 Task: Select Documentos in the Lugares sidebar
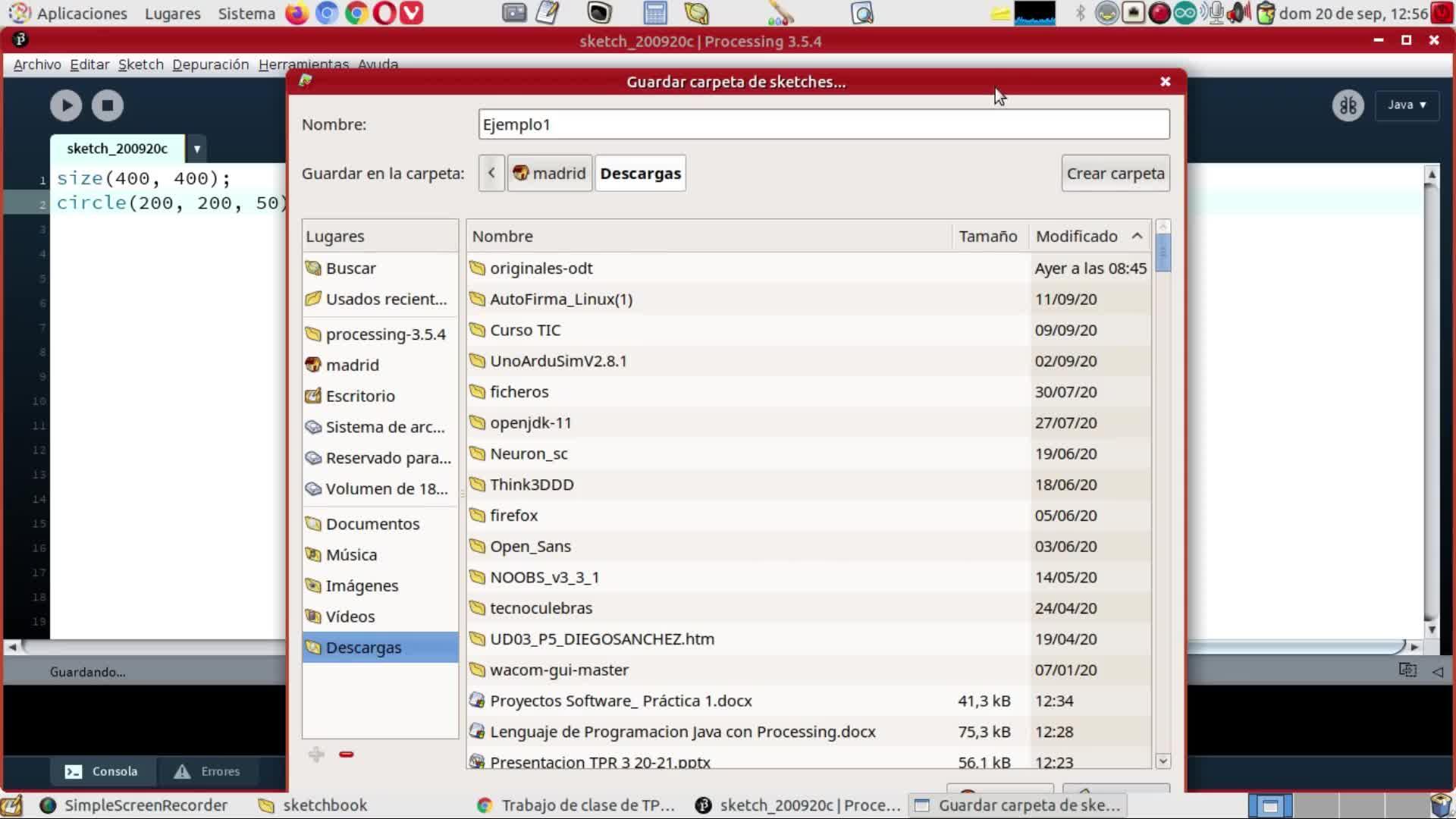tap(372, 524)
